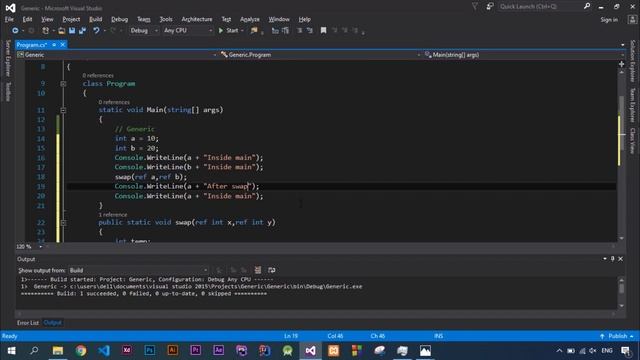
Task: Click the notifications flag icon in the title bar
Action: pyautogui.click(x=475, y=7)
